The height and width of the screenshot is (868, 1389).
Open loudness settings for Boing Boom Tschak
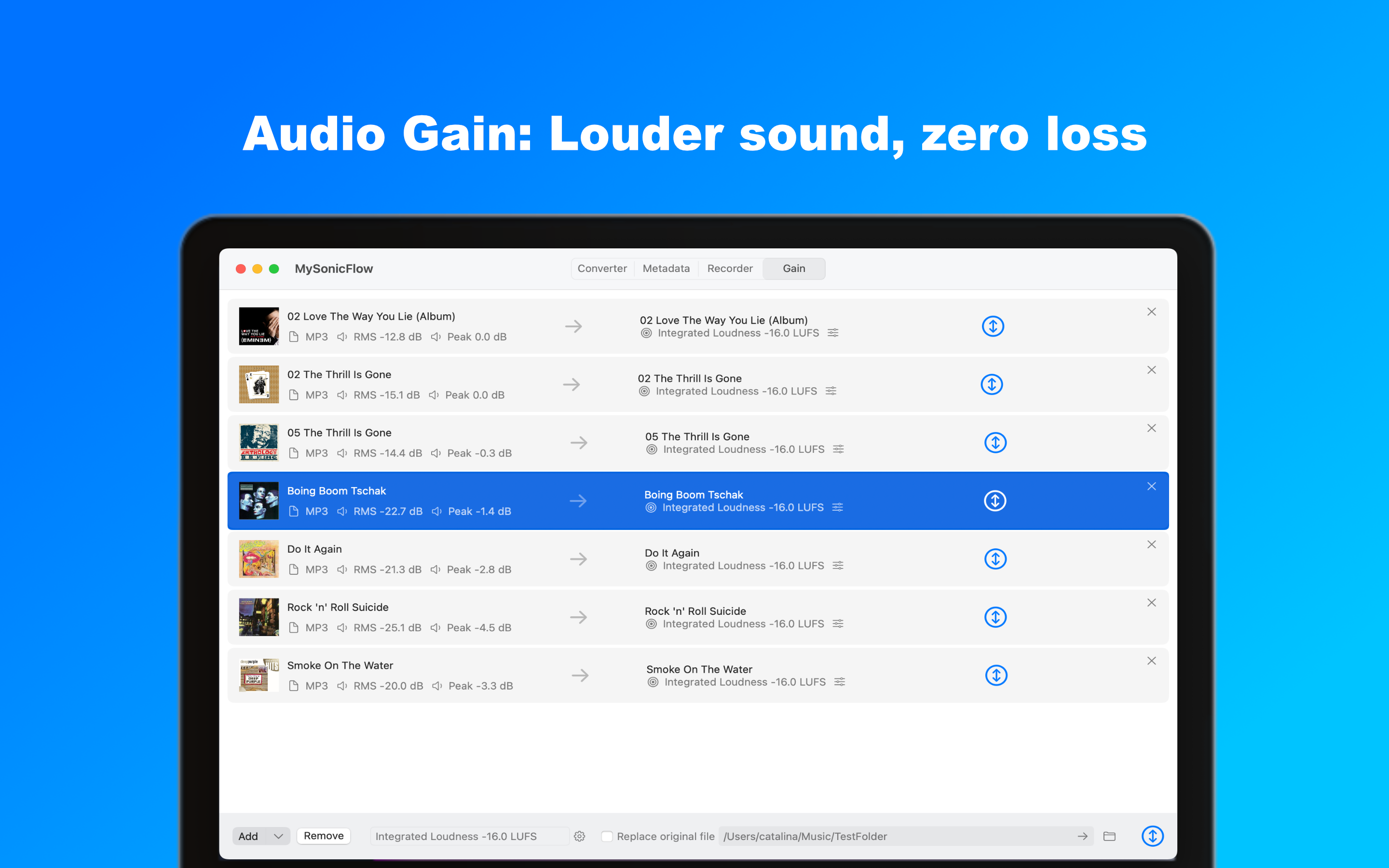pos(837,507)
